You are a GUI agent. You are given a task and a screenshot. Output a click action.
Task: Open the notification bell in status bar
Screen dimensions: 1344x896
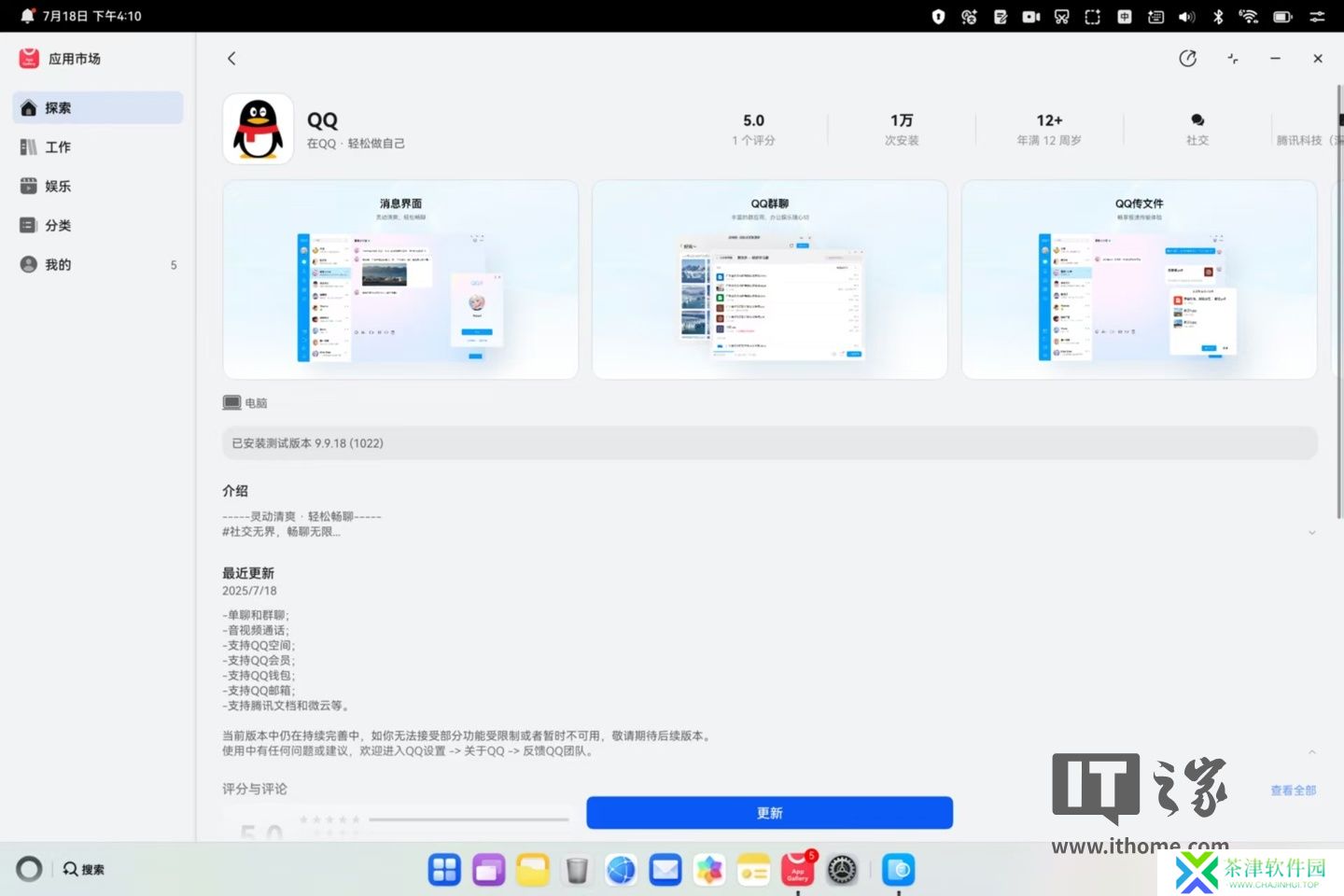27,16
